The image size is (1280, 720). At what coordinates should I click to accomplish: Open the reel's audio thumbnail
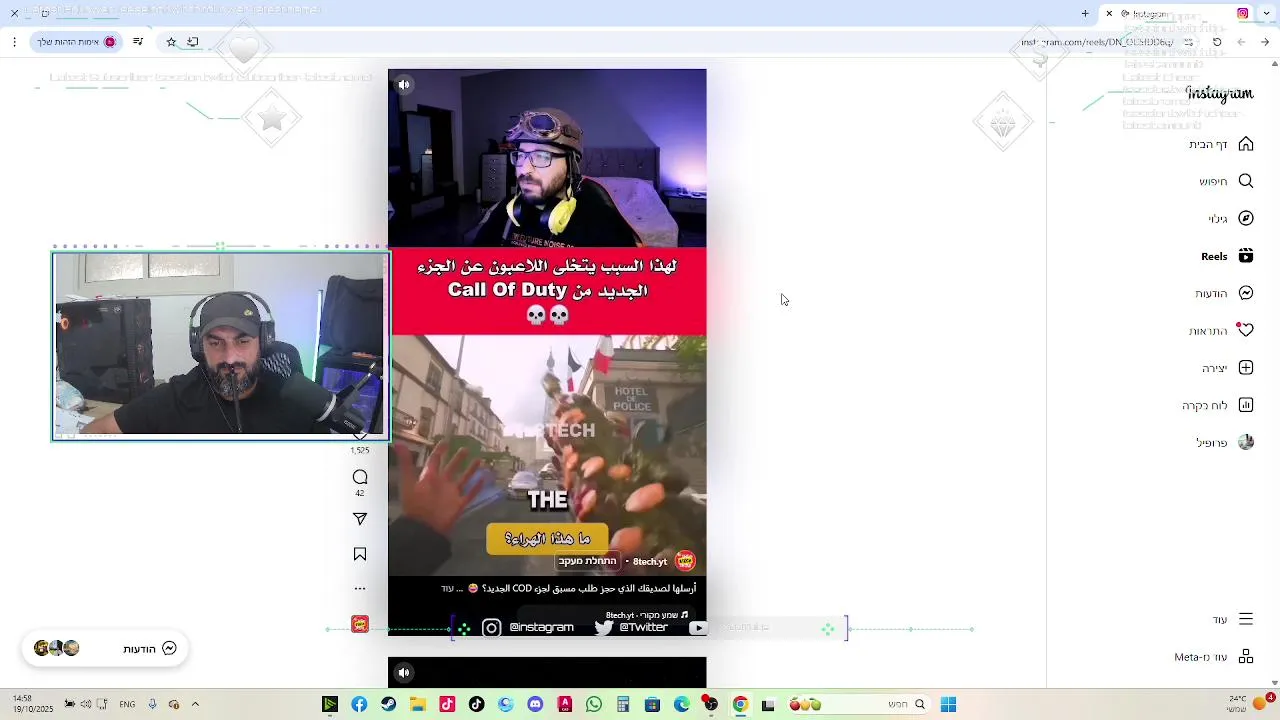360,624
